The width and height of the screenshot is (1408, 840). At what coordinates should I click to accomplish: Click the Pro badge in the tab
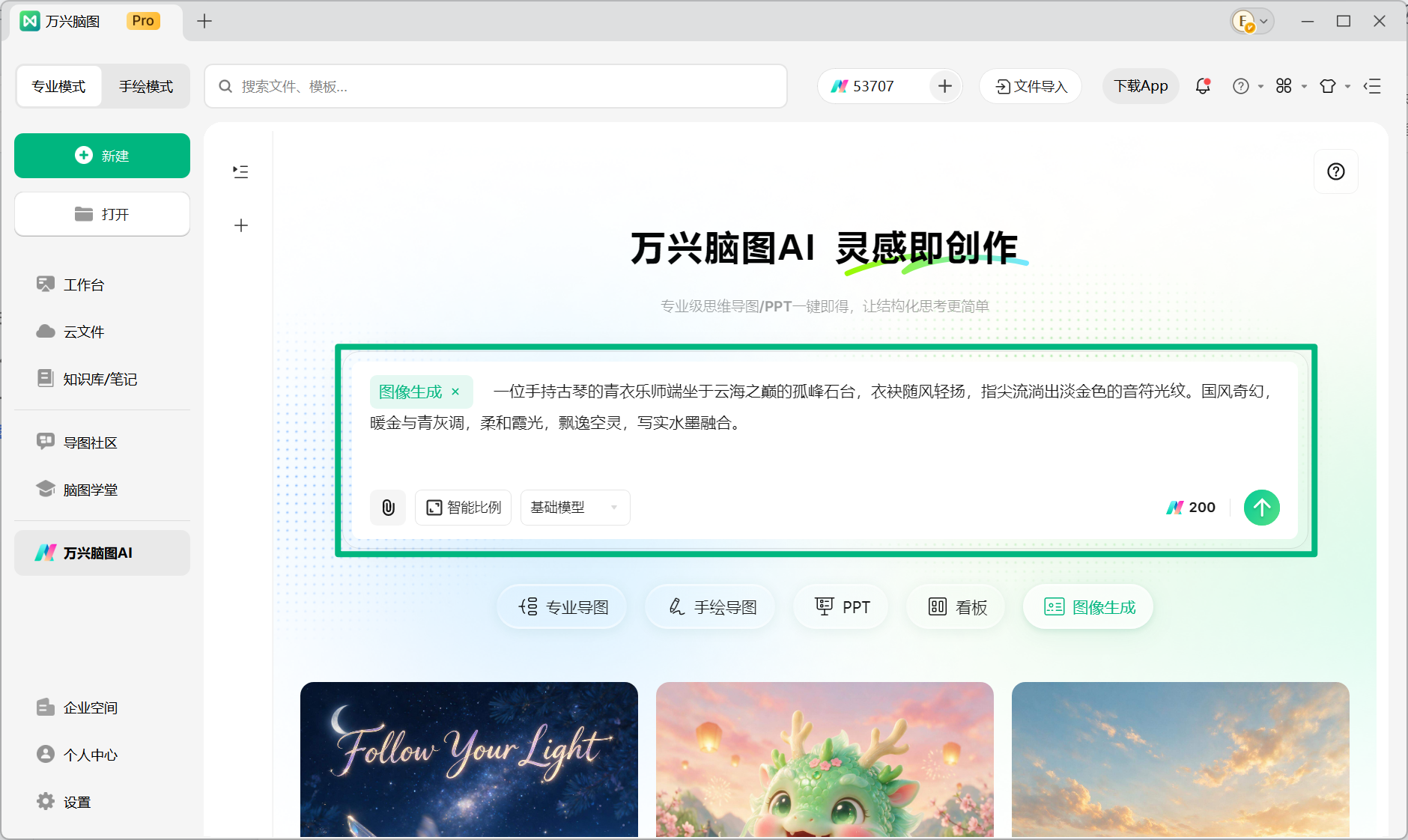143,21
